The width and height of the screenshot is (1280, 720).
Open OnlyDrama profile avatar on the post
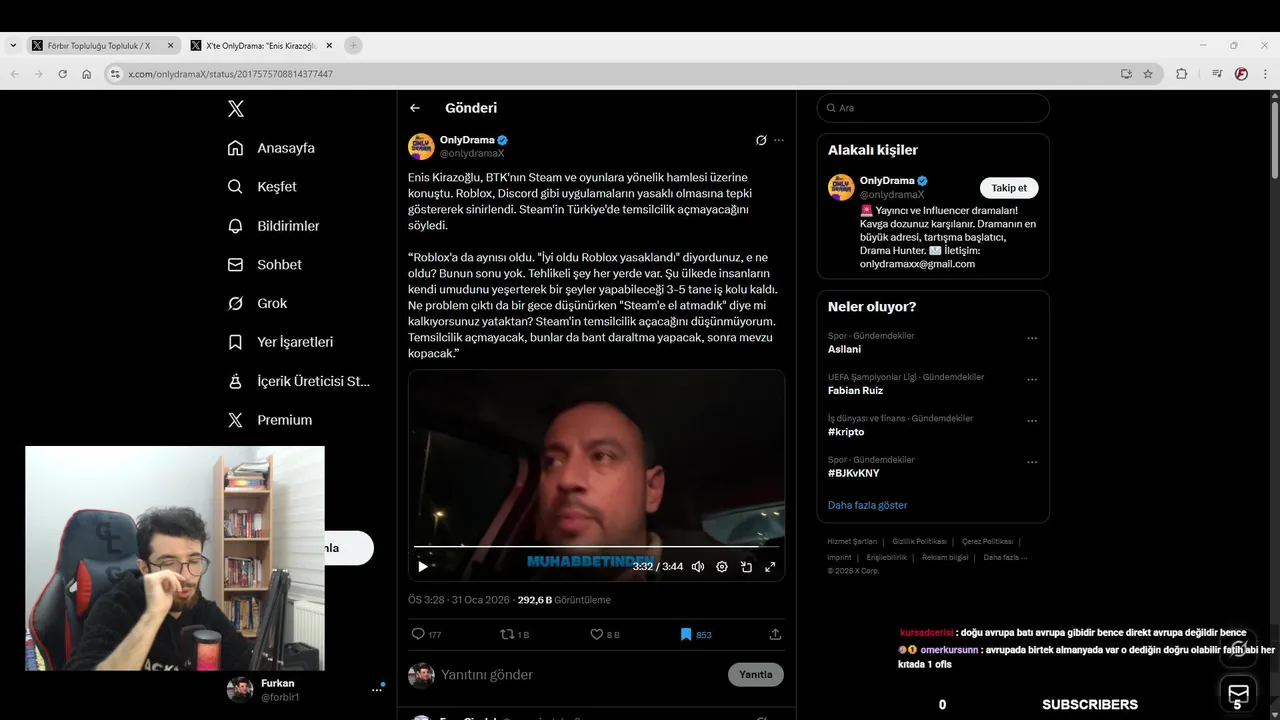coord(421,146)
